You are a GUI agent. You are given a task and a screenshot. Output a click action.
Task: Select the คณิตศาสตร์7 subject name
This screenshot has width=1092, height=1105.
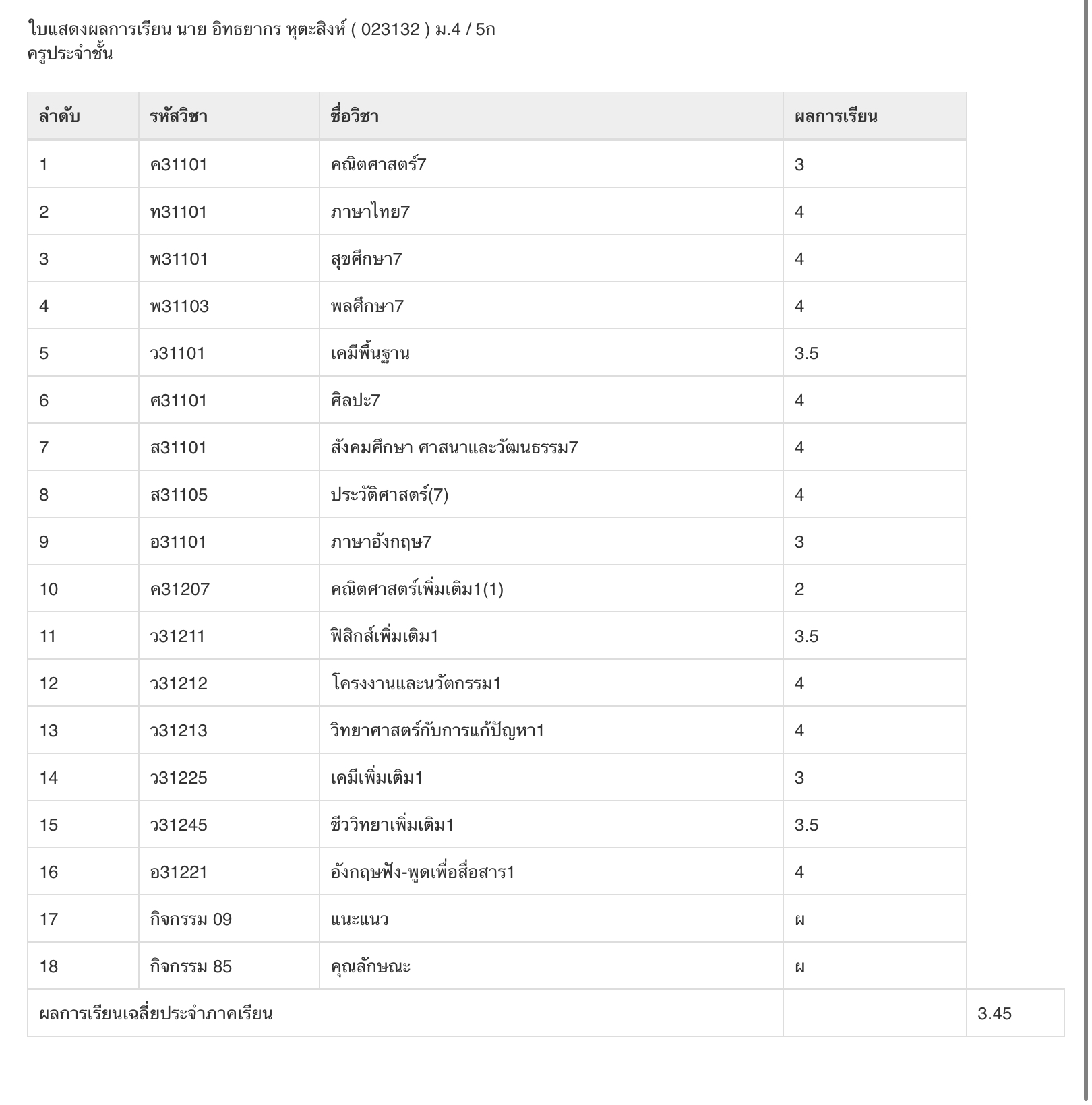[x=378, y=164]
